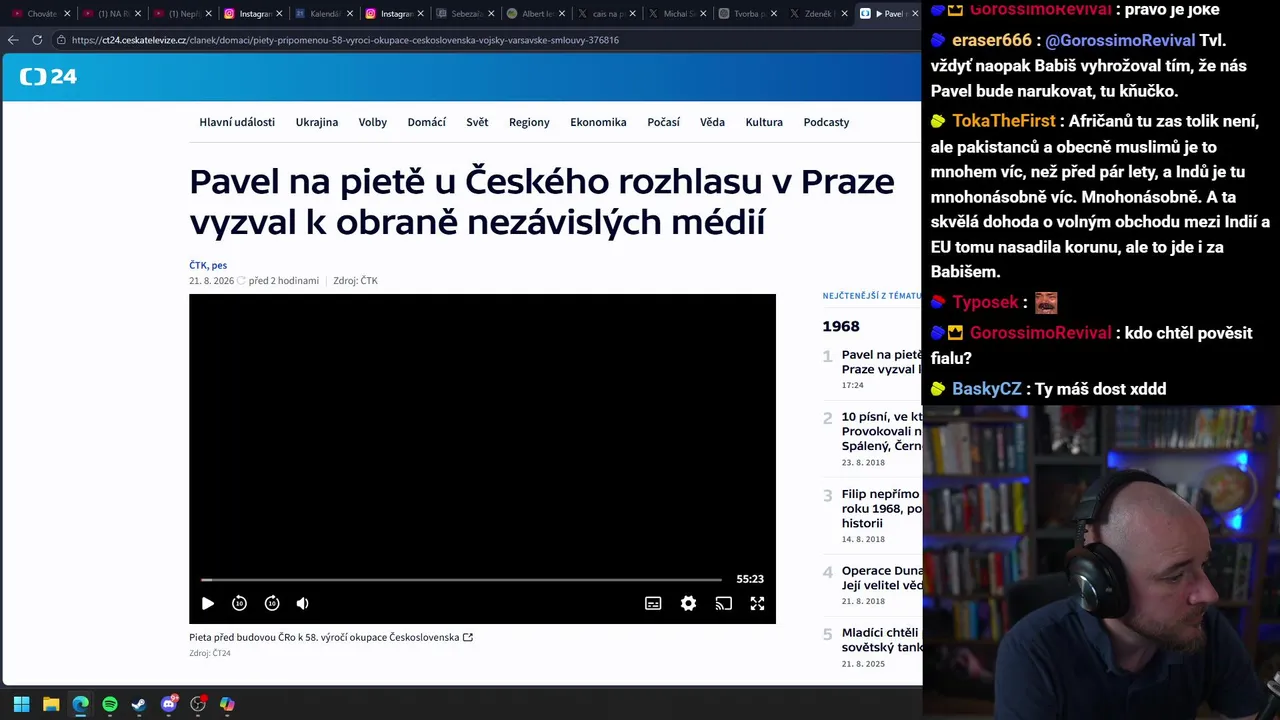
Task: Seek on the video progress bar
Action: pyautogui.click(x=461, y=579)
